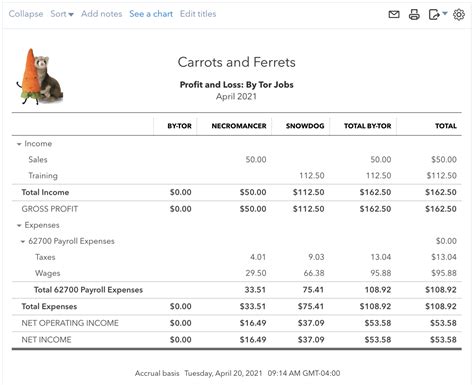Email the report using envelope icon
The width and height of the screenshot is (474, 385).
point(394,14)
